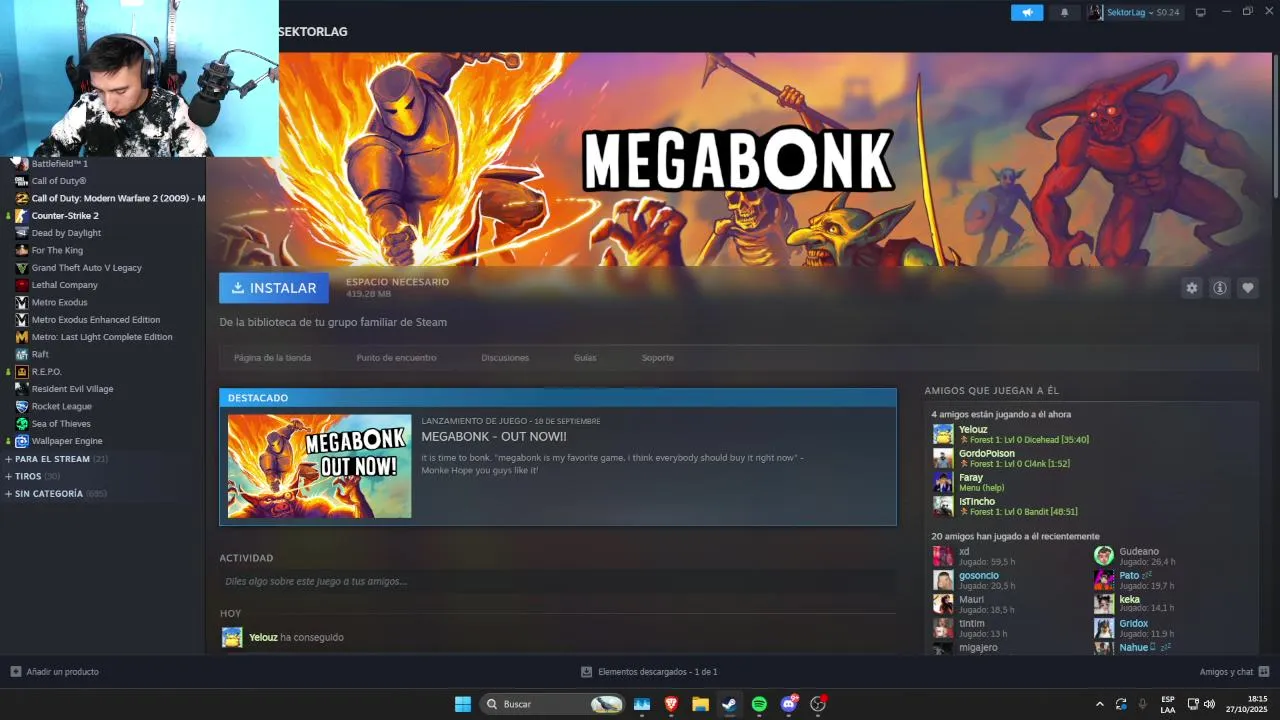Click friend name keka
The image size is (1280, 720).
pos(1129,600)
